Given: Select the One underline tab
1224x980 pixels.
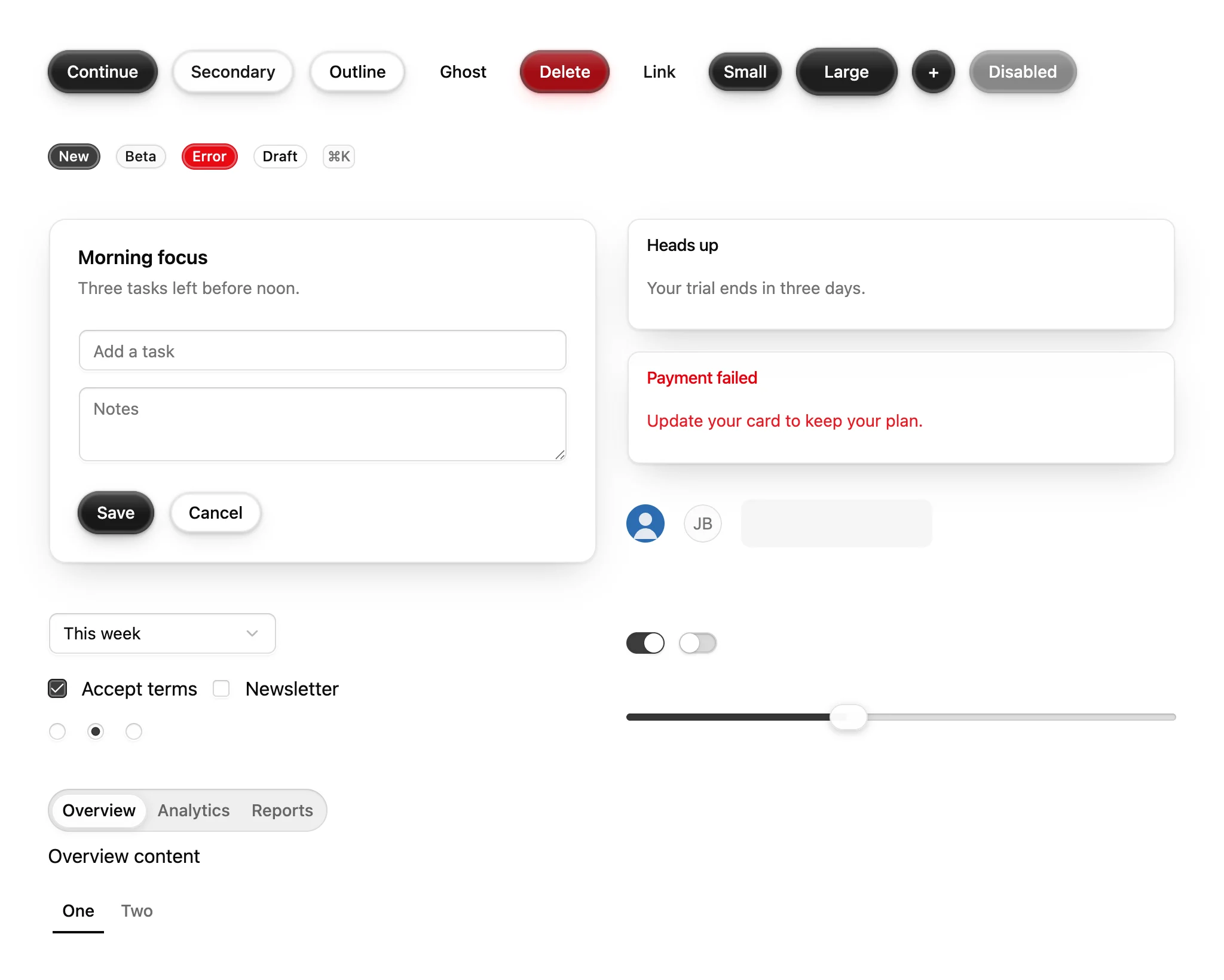Looking at the screenshot, I should pos(78,911).
